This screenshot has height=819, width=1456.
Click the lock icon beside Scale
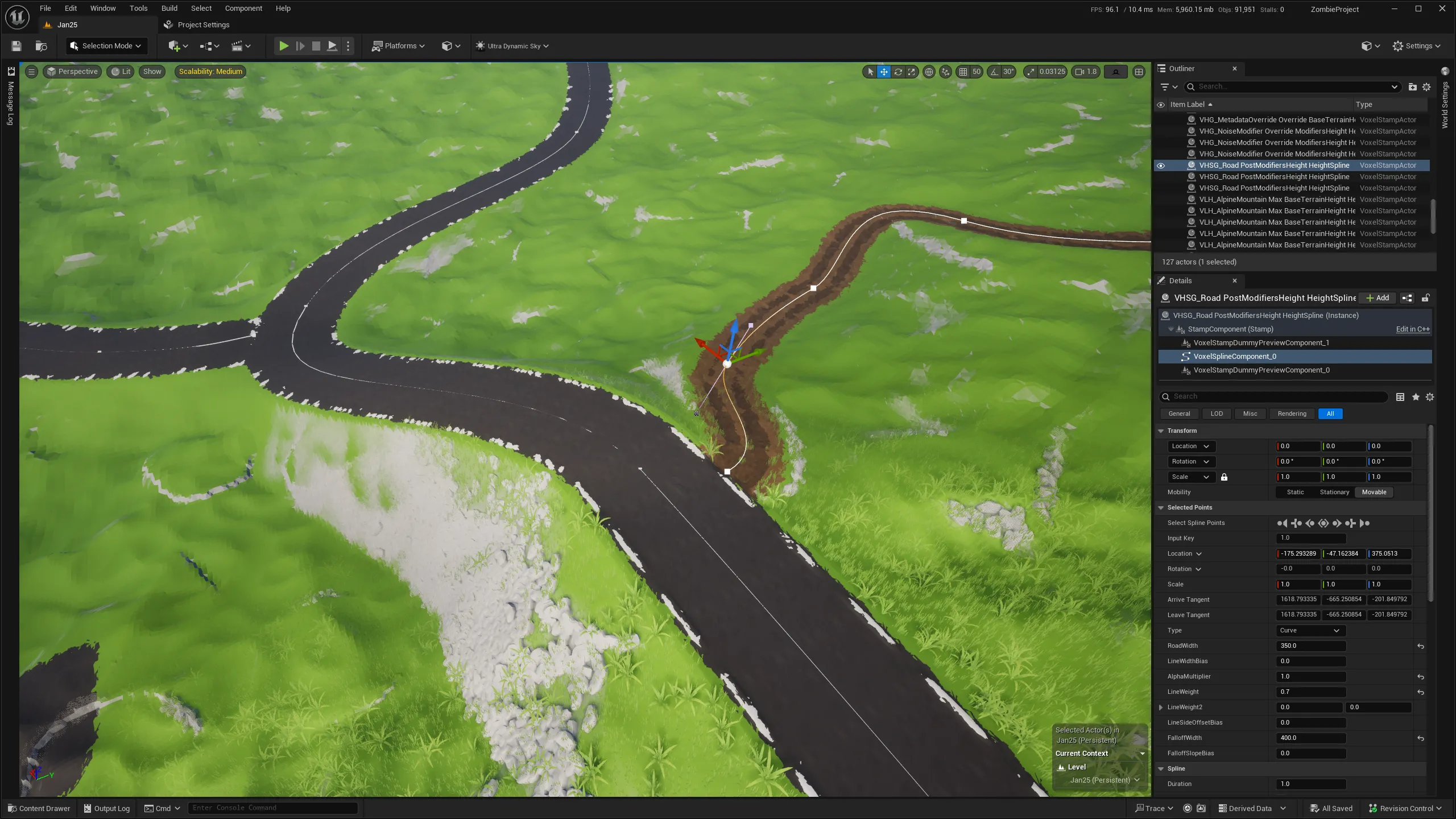click(x=1224, y=477)
